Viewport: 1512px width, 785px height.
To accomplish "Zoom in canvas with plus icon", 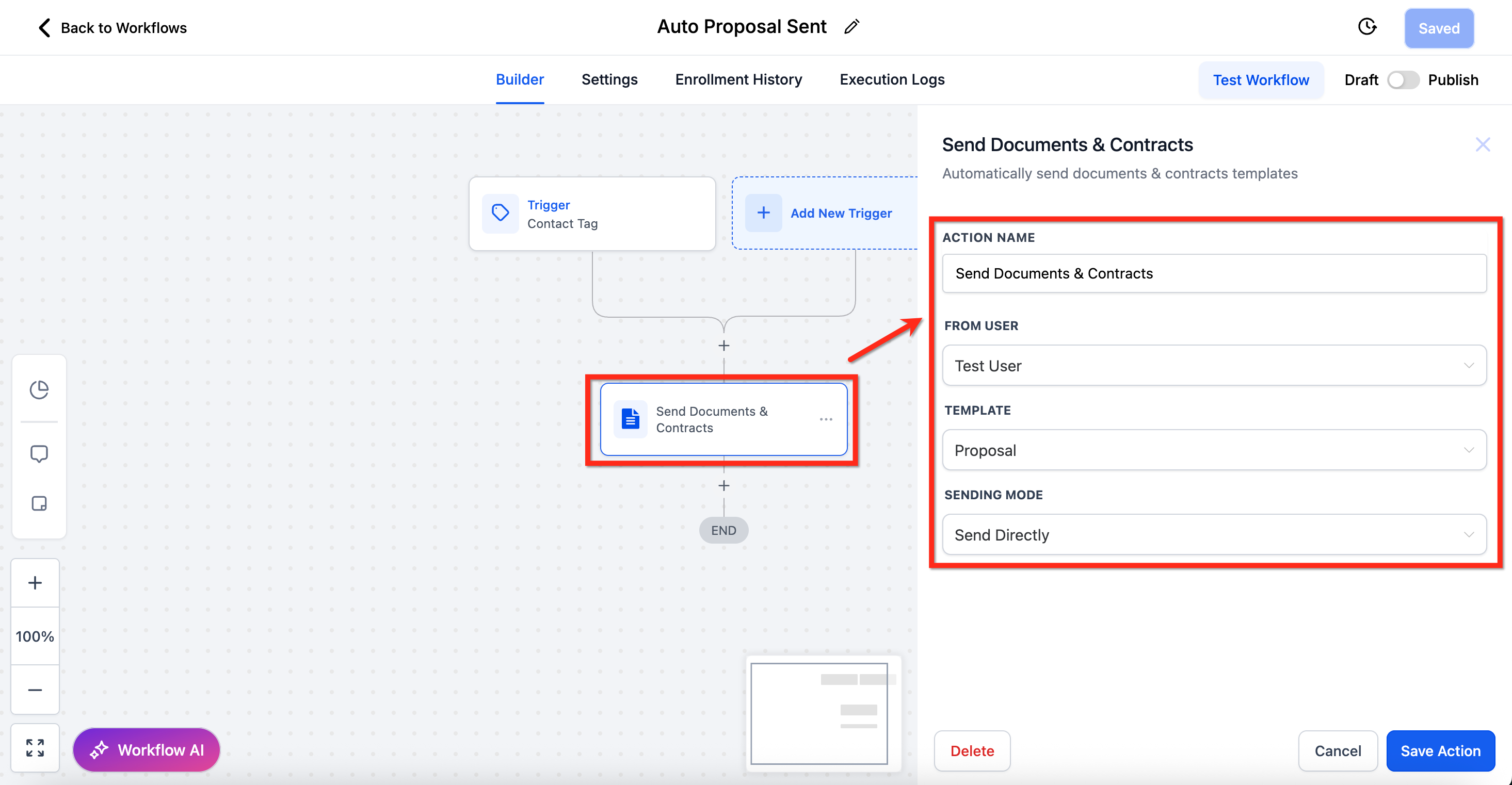I will click(35, 583).
